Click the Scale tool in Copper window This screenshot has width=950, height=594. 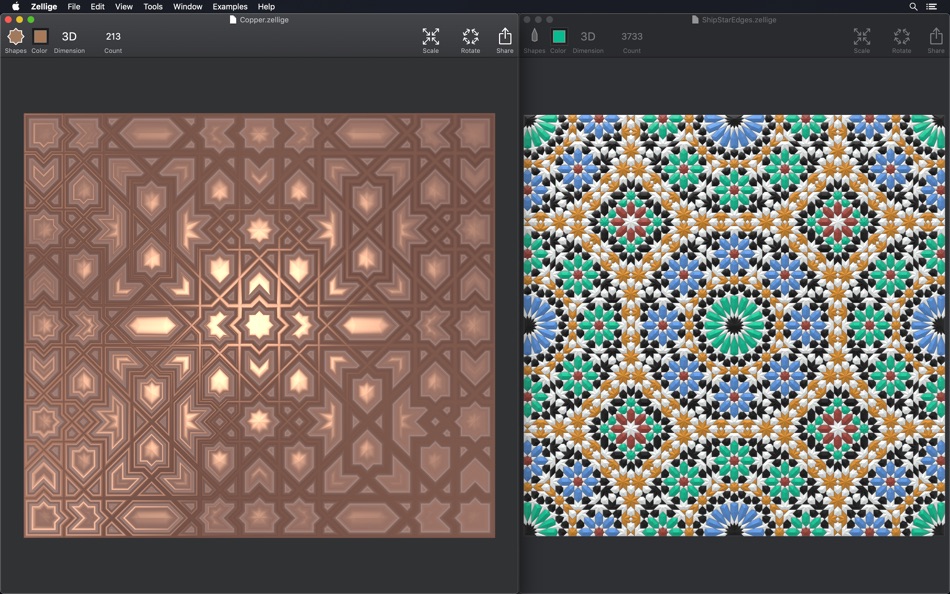coord(430,37)
